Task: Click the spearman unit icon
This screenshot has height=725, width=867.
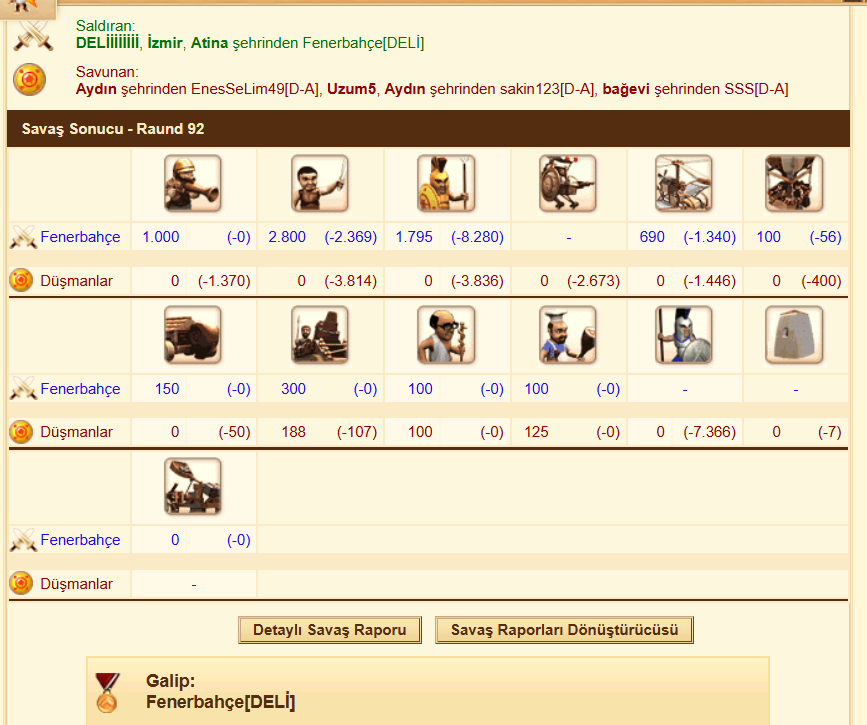Action: click(x=684, y=335)
